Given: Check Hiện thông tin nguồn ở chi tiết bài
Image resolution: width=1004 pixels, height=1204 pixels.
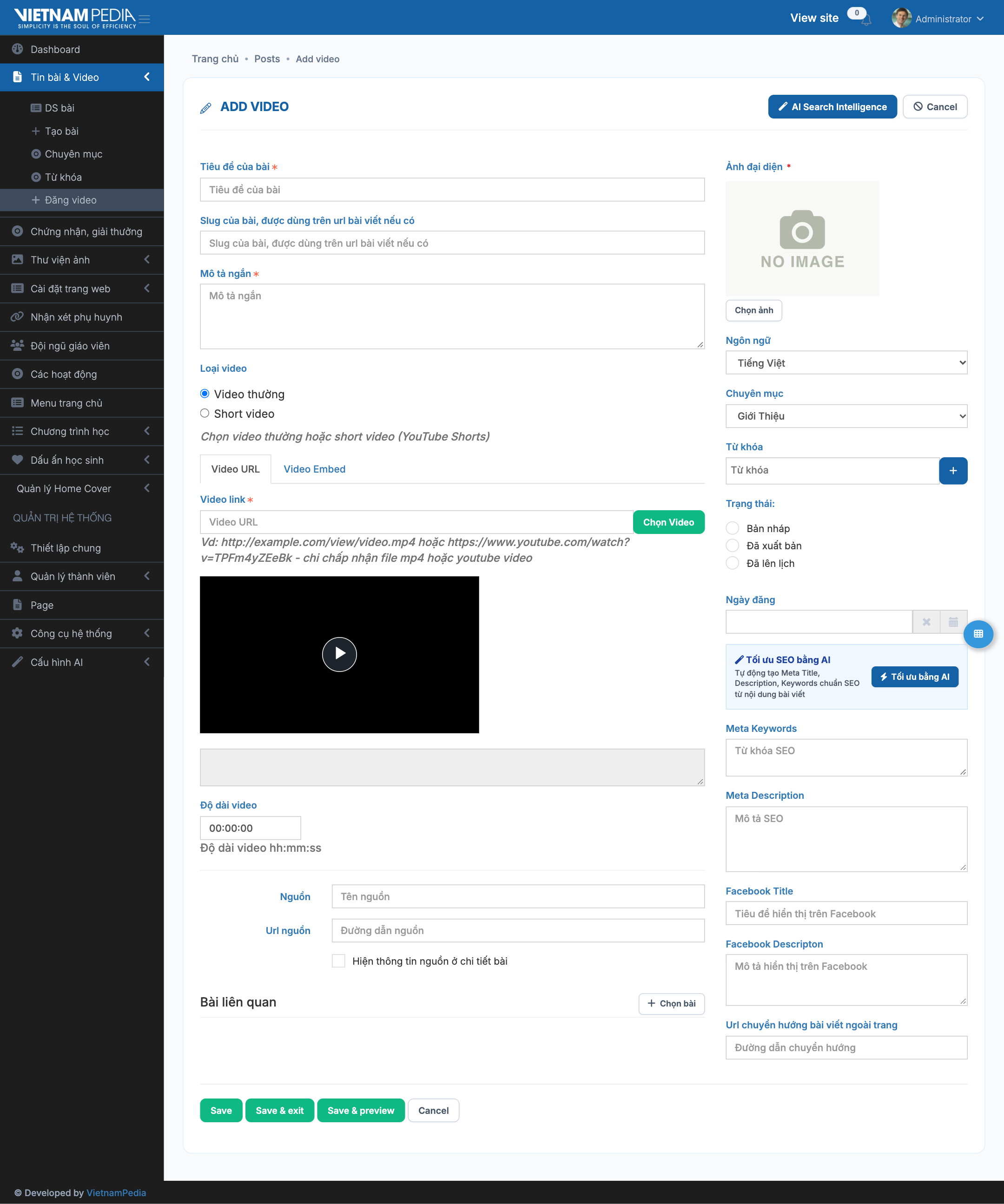Looking at the screenshot, I should (x=338, y=961).
